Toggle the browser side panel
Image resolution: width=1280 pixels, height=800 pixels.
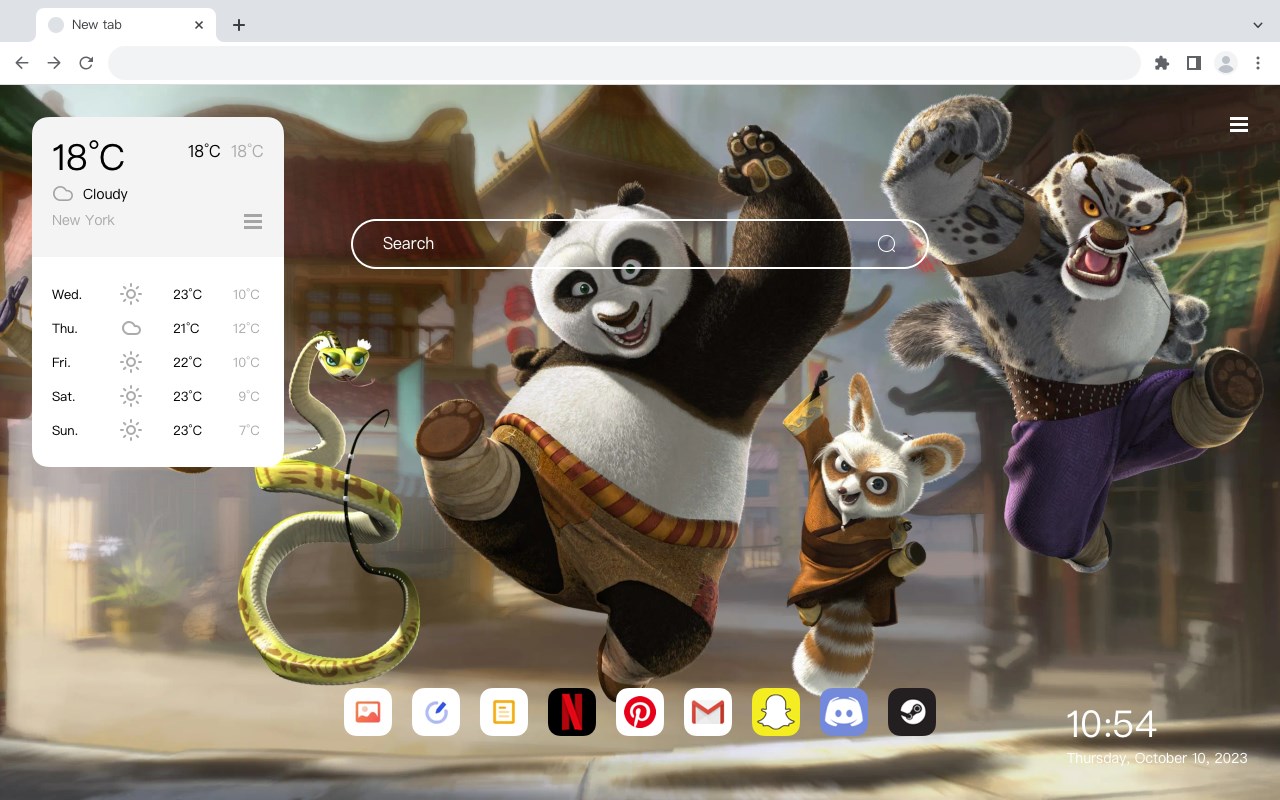coord(1193,63)
